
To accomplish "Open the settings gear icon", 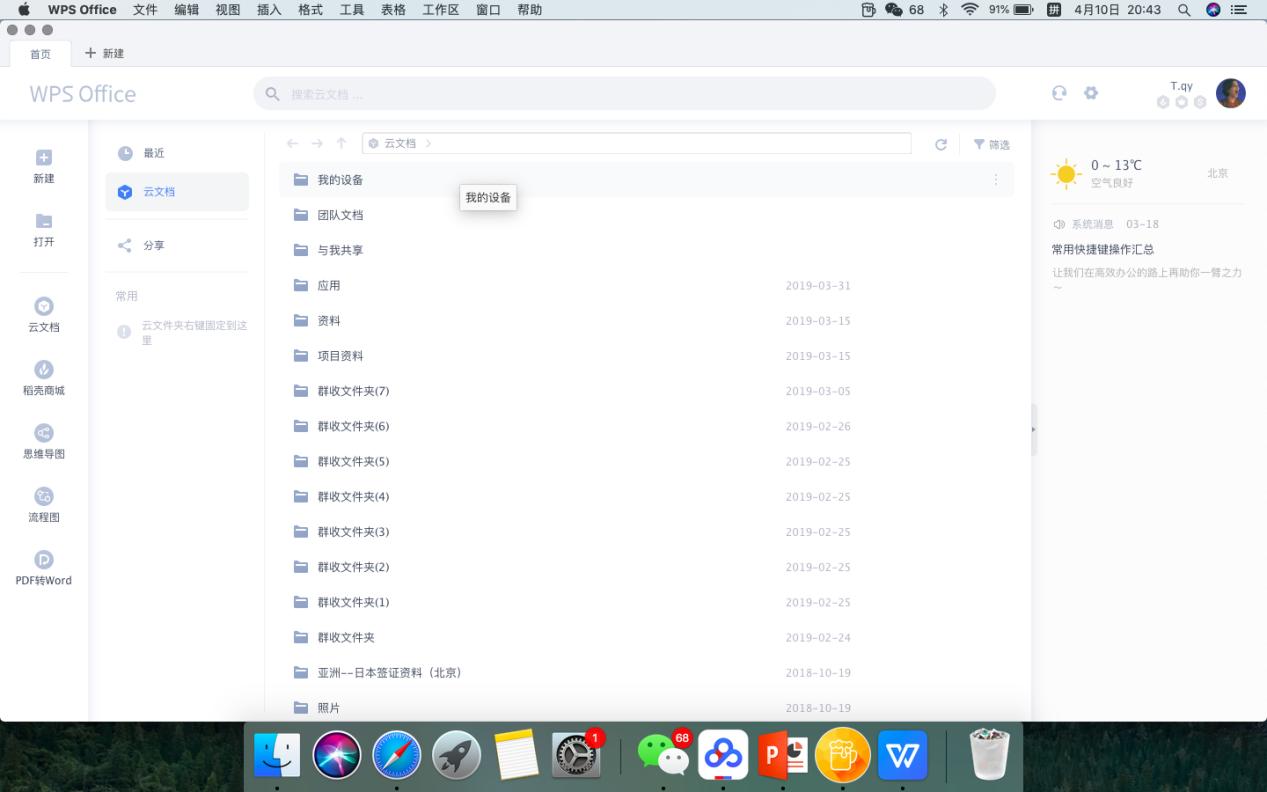I will 1091,92.
